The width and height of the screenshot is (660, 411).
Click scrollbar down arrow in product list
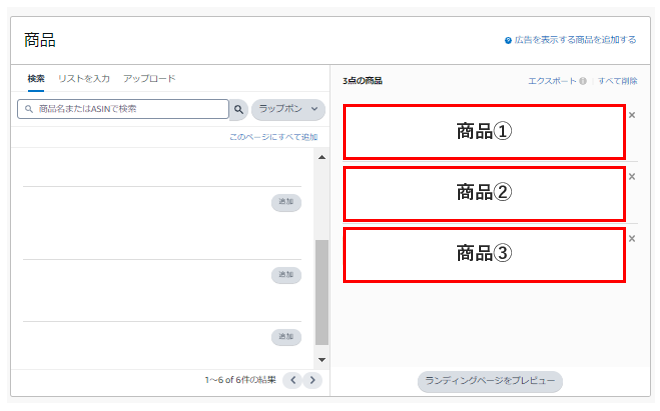tap(322, 360)
